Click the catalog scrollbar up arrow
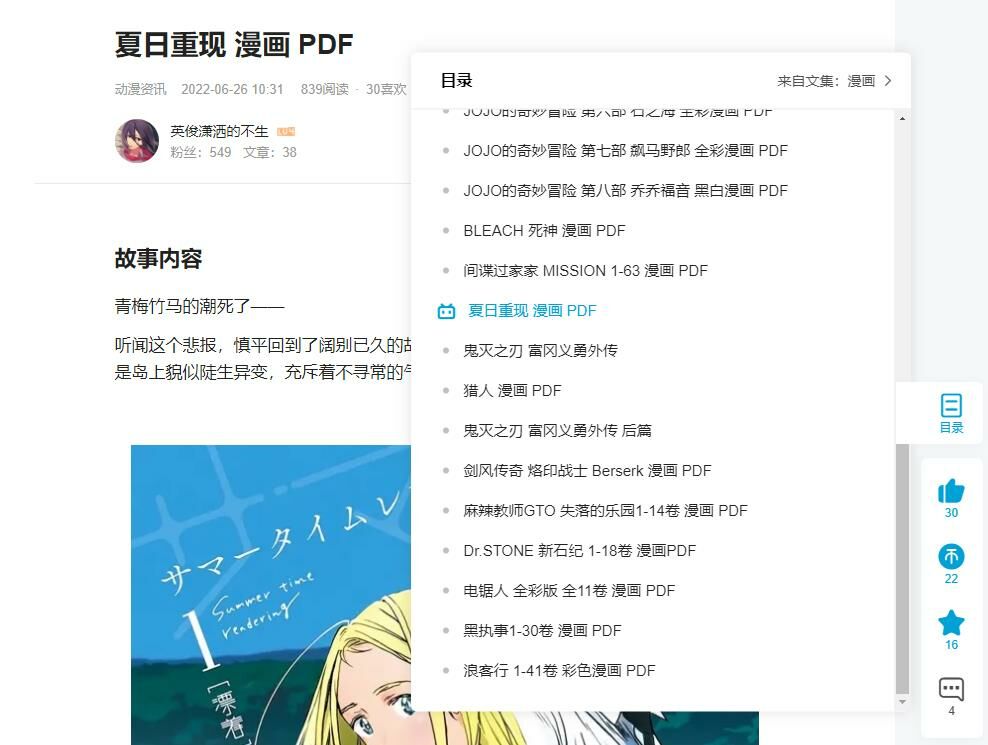 click(902, 118)
